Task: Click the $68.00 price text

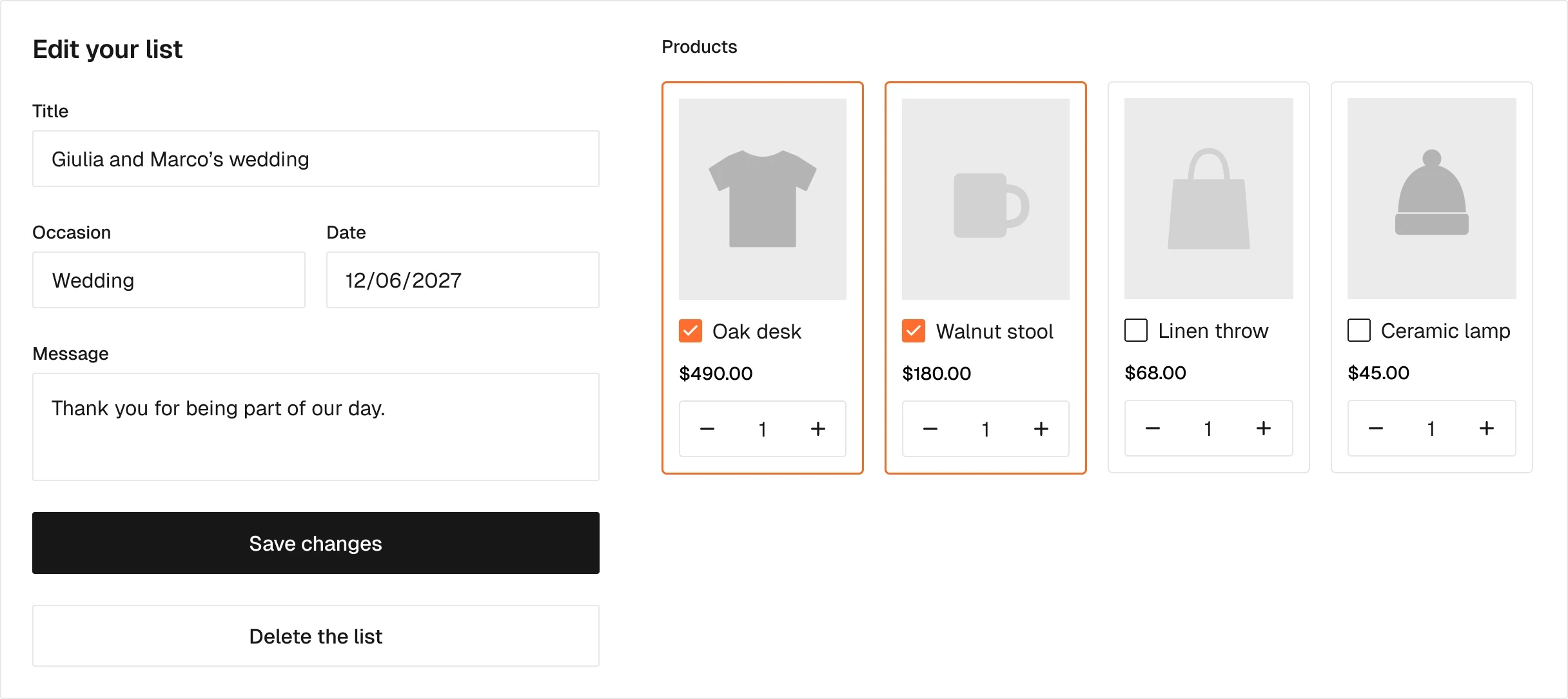Action: coord(1155,373)
